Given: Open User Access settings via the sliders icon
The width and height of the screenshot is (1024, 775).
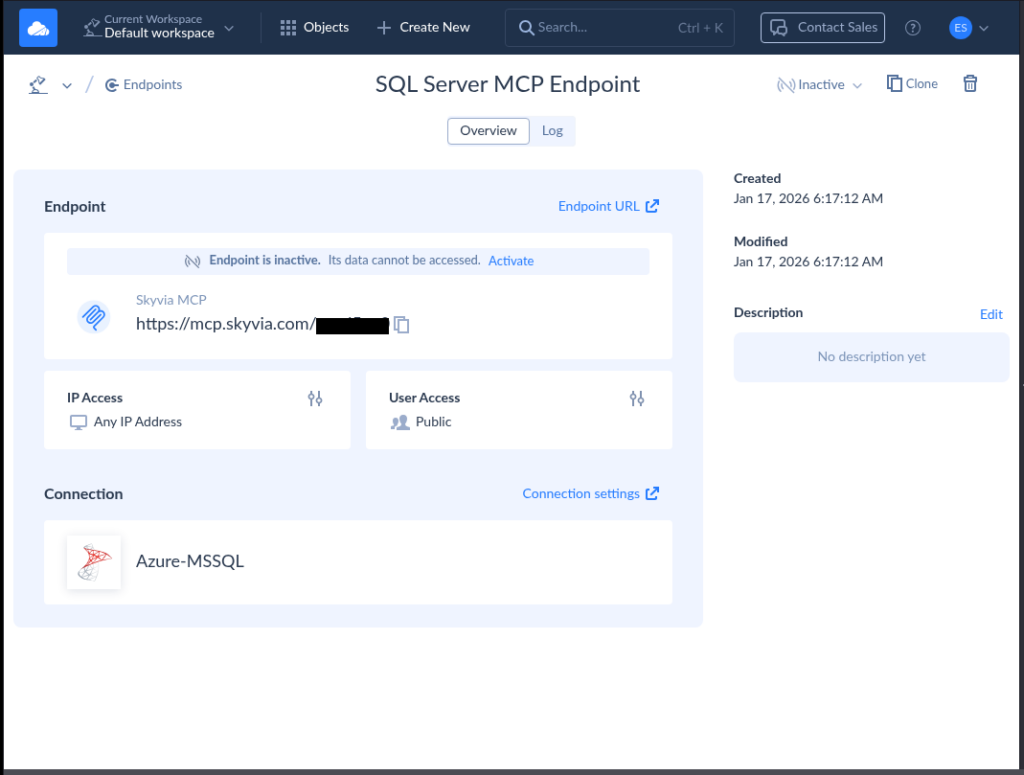Looking at the screenshot, I should (637, 398).
